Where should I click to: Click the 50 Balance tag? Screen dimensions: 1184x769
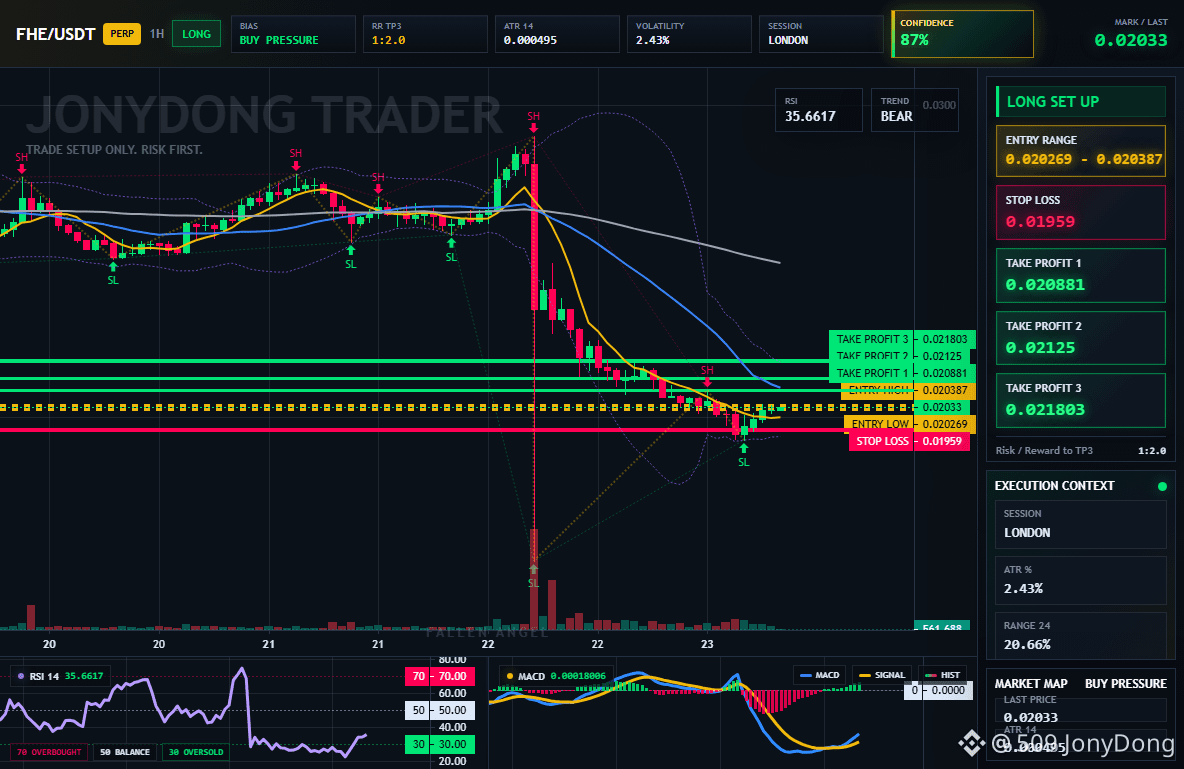pyautogui.click(x=125, y=752)
